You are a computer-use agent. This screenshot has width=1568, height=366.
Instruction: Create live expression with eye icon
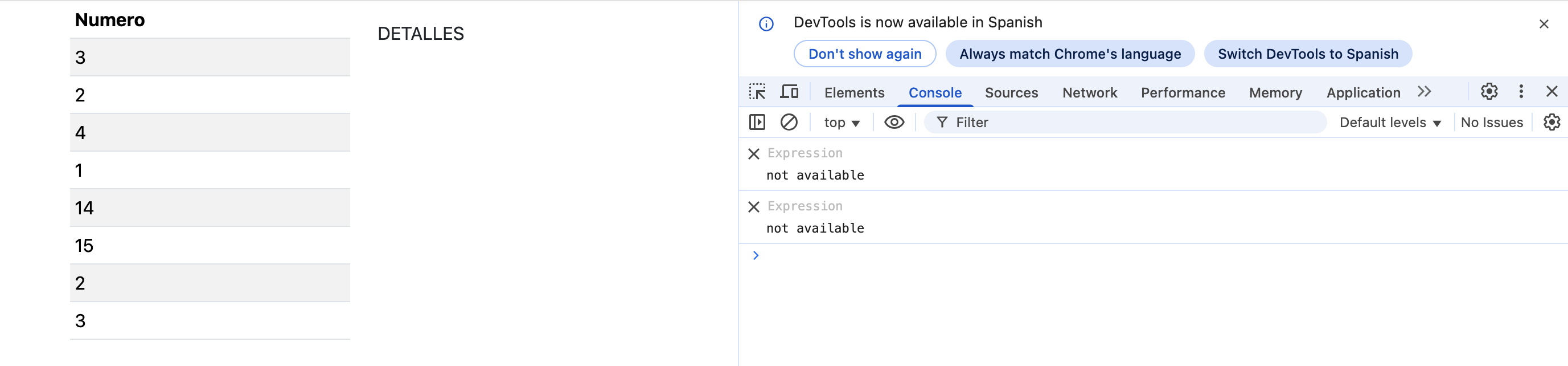[x=893, y=123]
